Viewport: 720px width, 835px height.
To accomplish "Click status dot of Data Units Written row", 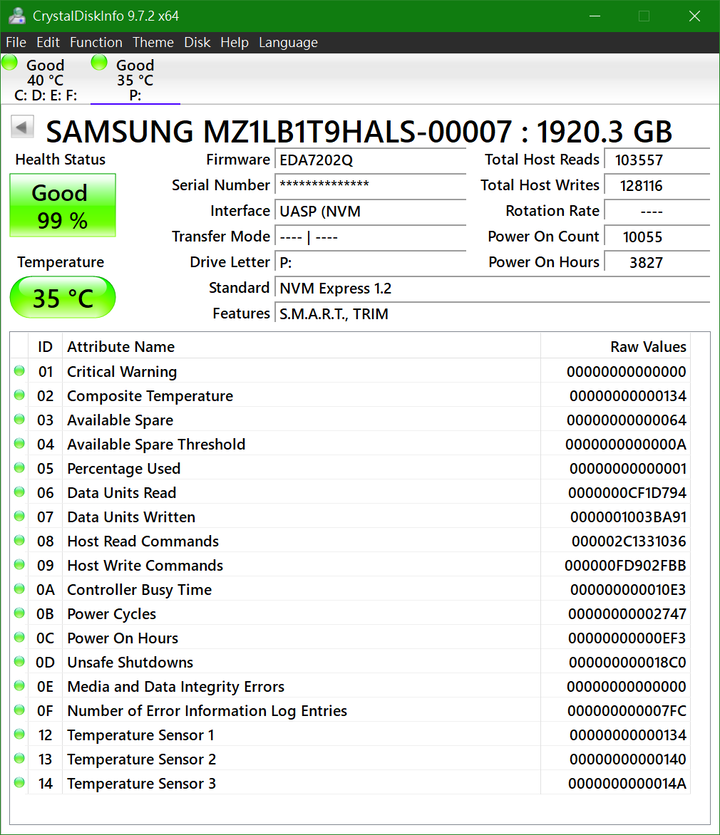I will coord(20,516).
